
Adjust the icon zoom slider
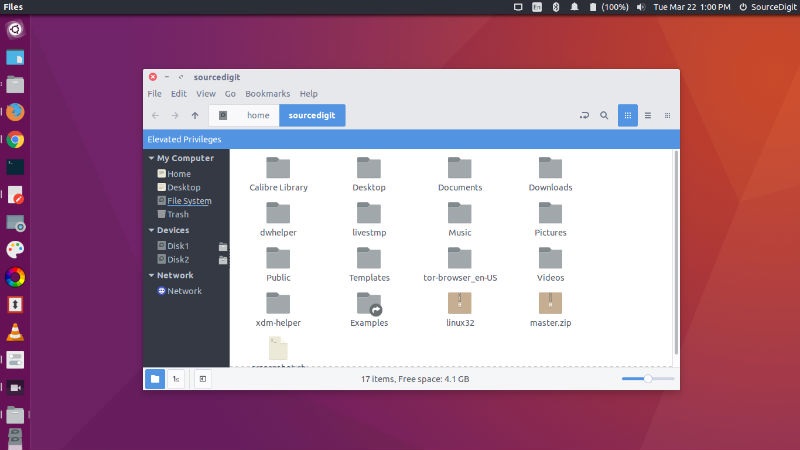pos(647,379)
